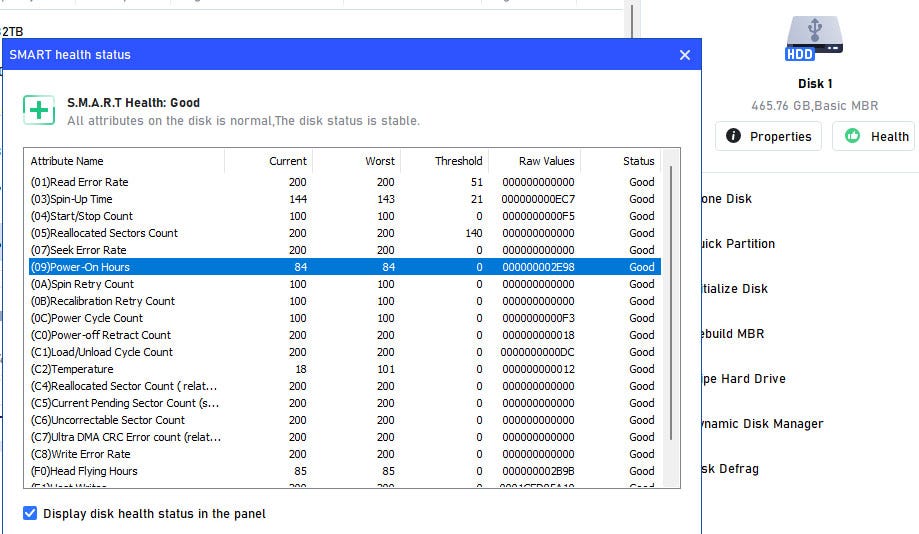Click the HDD USB disk icon
The image size is (919, 534).
814,39
